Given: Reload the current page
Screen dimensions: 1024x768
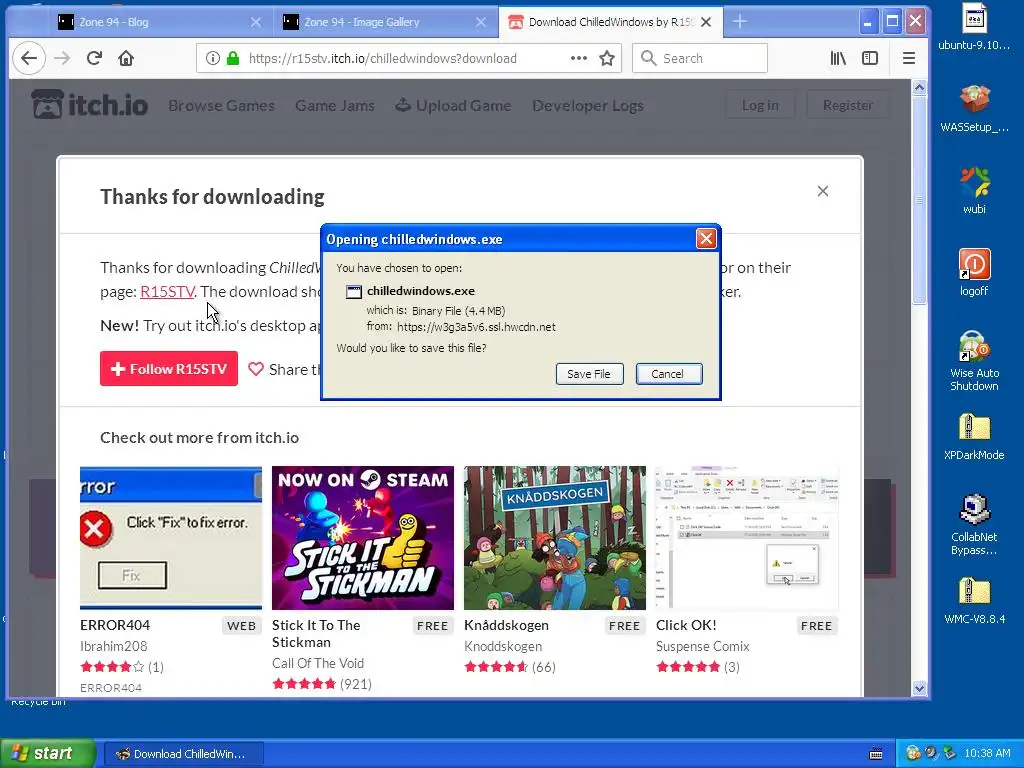Looking at the screenshot, I should 94,58.
